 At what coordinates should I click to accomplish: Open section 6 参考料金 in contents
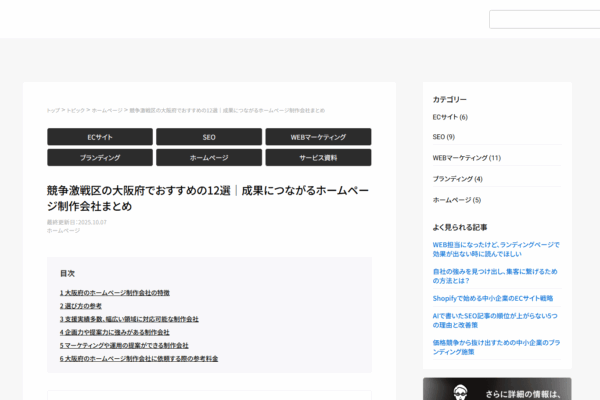[138, 358]
